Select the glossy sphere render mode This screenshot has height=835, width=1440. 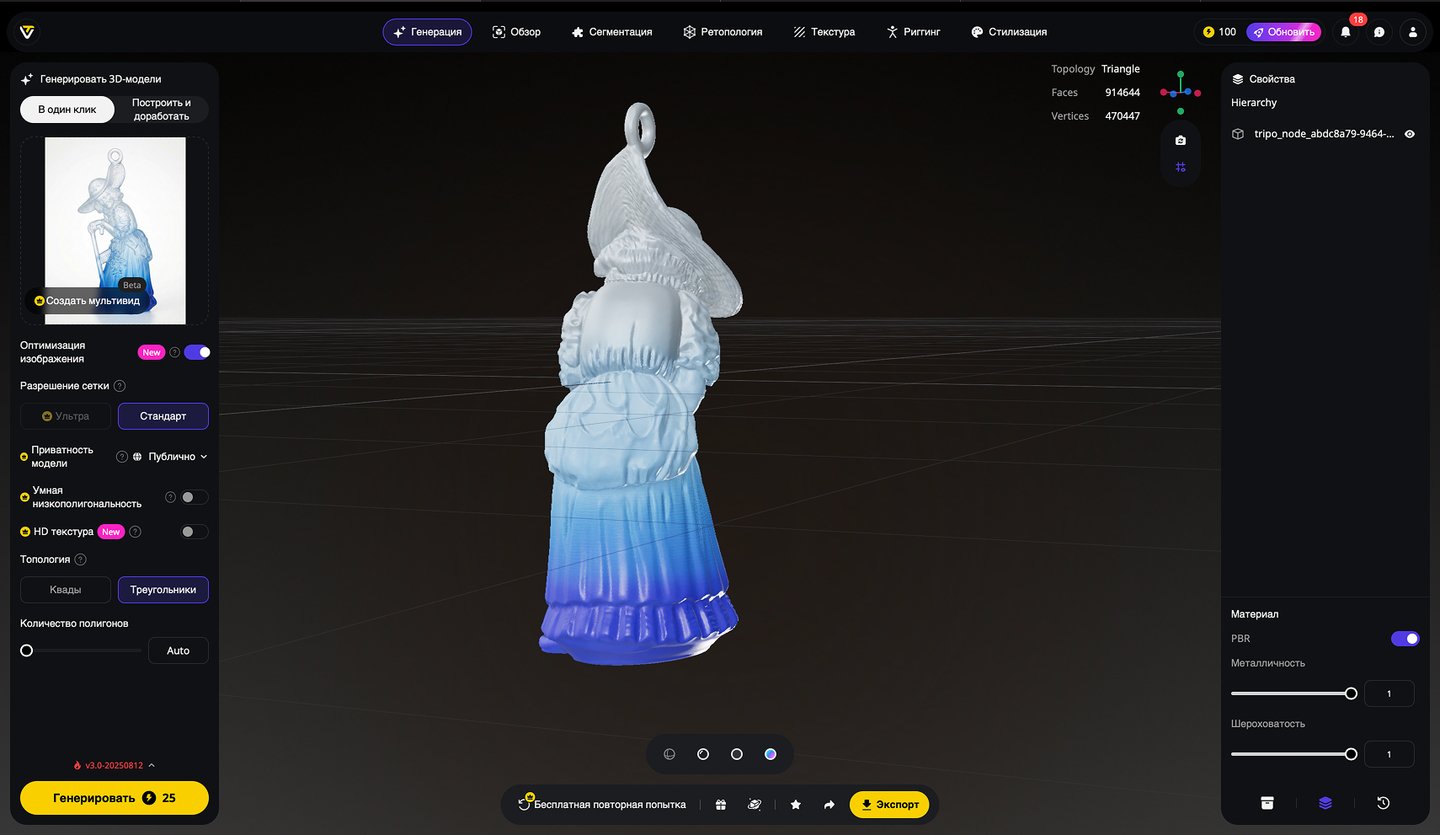point(703,754)
